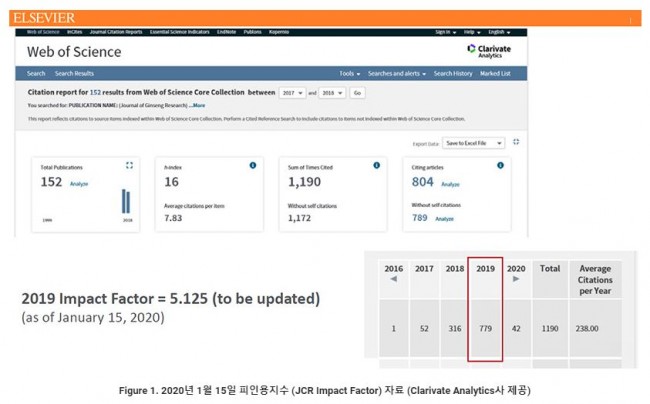Click the Search Results menu item
Viewport: 650px width, 404px height.
74,73
